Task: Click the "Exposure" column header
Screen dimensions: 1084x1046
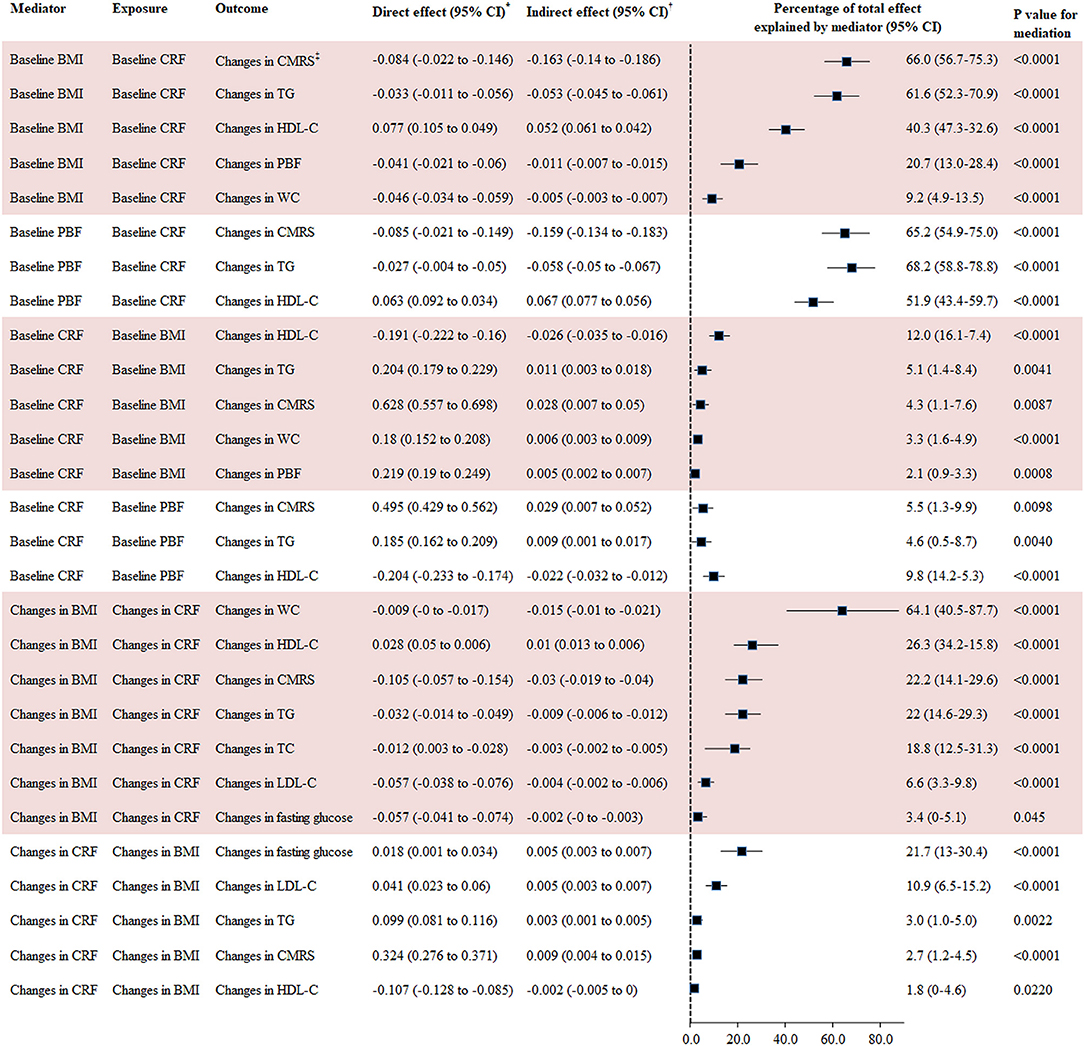Action: (x=140, y=9)
